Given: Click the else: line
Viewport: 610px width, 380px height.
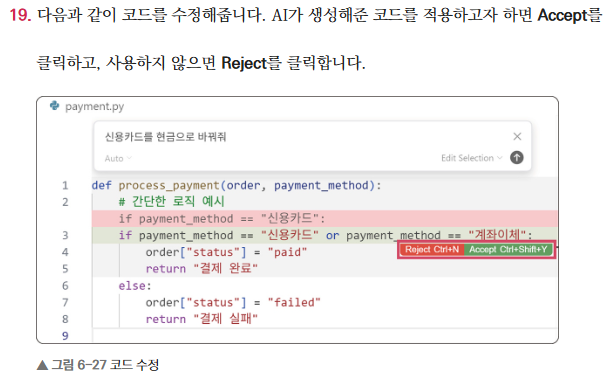Looking at the screenshot, I should [x=135, y=286].
